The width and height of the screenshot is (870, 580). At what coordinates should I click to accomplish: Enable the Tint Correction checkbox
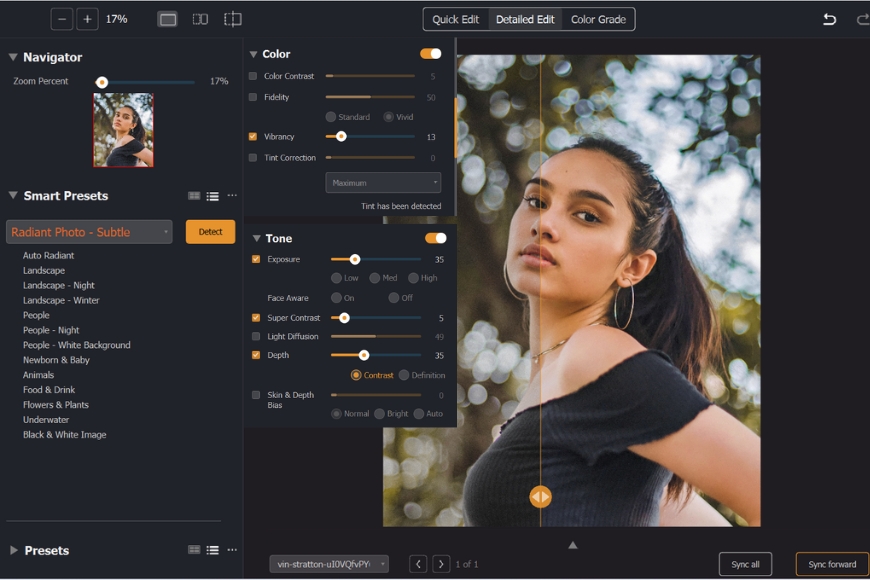click(253, 158)
